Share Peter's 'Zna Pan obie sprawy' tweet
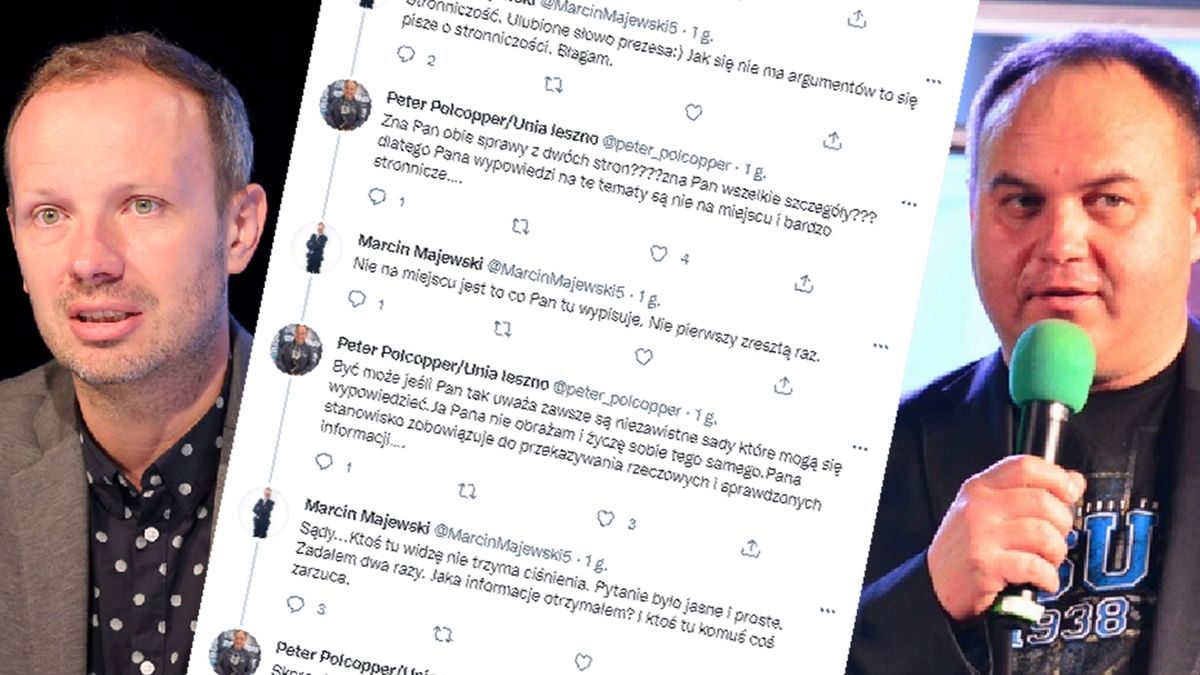The height and width of the screenshot is (675, 1200). tap(803, 284)
